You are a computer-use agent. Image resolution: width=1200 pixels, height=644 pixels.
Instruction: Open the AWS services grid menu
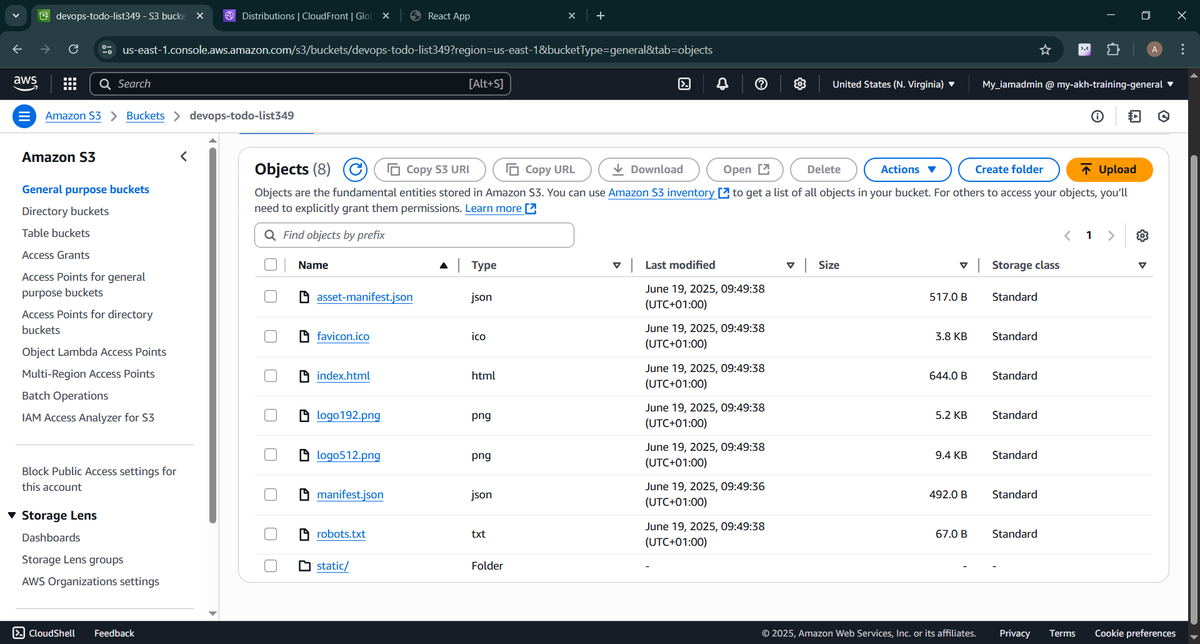point(70,84)
